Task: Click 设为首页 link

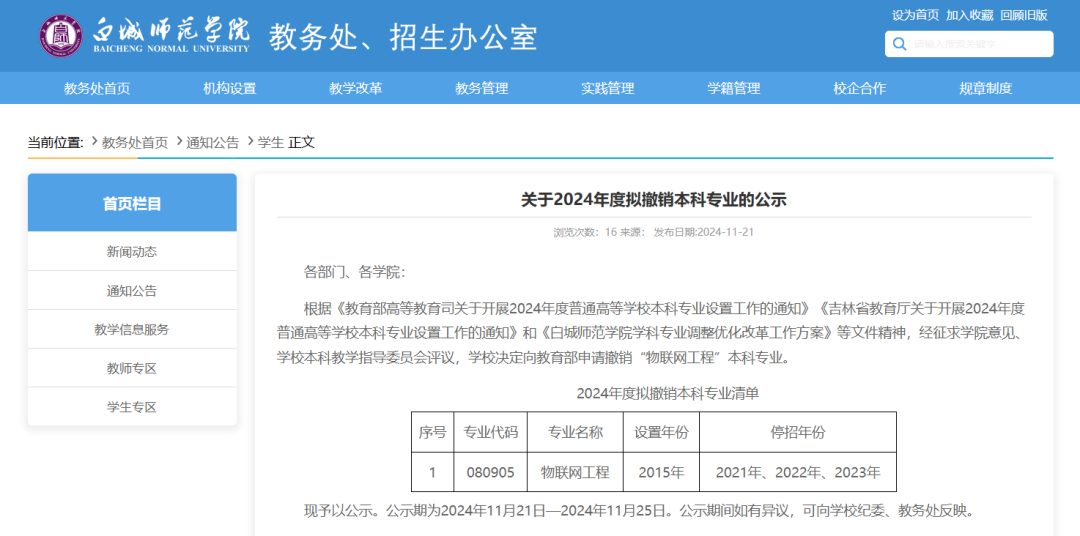Action: point(915,15)
